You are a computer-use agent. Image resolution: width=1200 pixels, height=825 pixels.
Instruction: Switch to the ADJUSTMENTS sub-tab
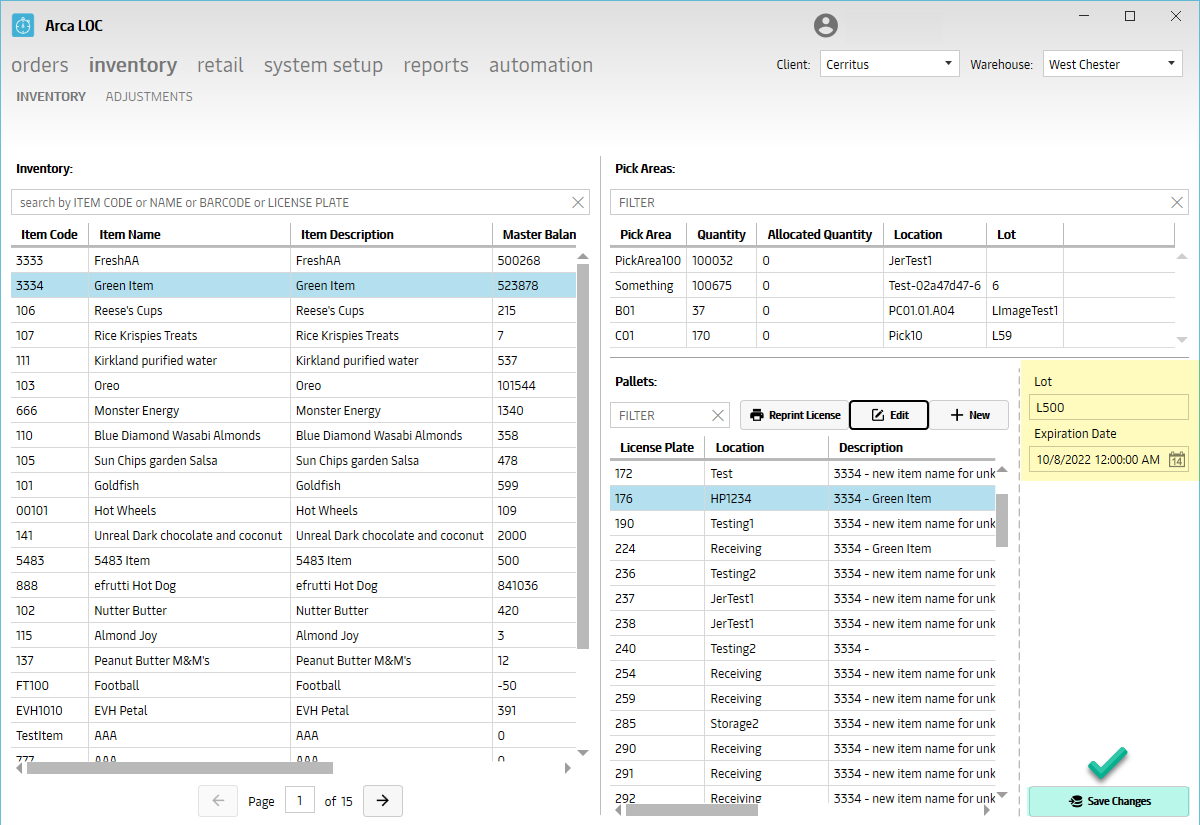tap(149, 97)
